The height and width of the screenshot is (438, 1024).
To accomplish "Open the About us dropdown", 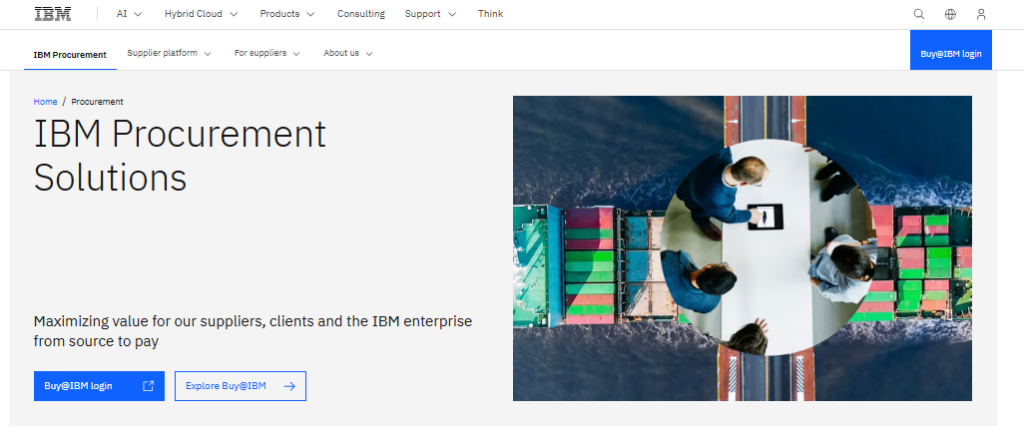I will [348, 54].
